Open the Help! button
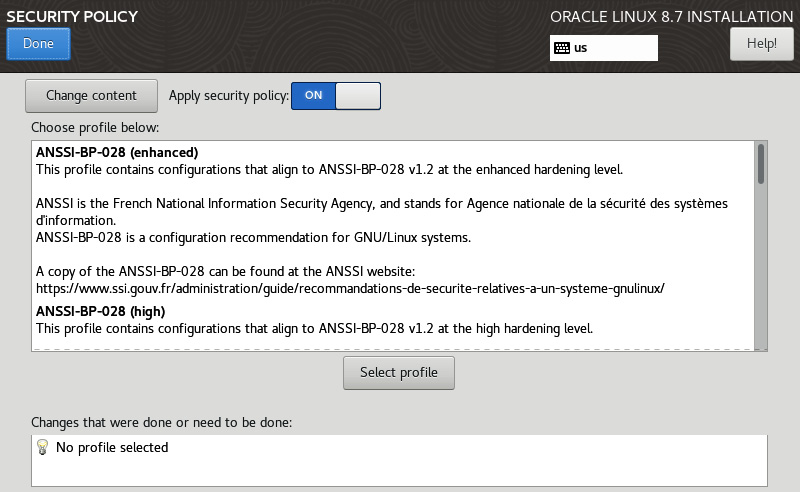This screenshot has width=800, height=492. tap(761, 44)
